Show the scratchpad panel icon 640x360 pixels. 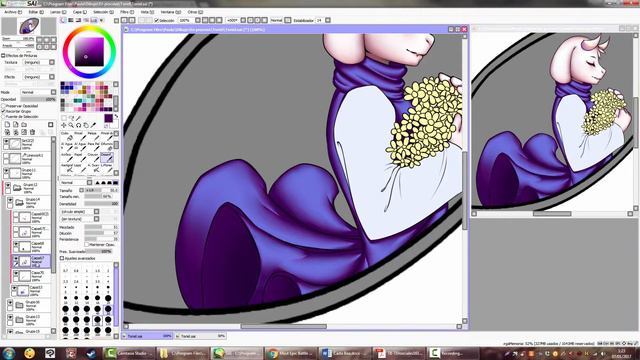pos(102,20)
